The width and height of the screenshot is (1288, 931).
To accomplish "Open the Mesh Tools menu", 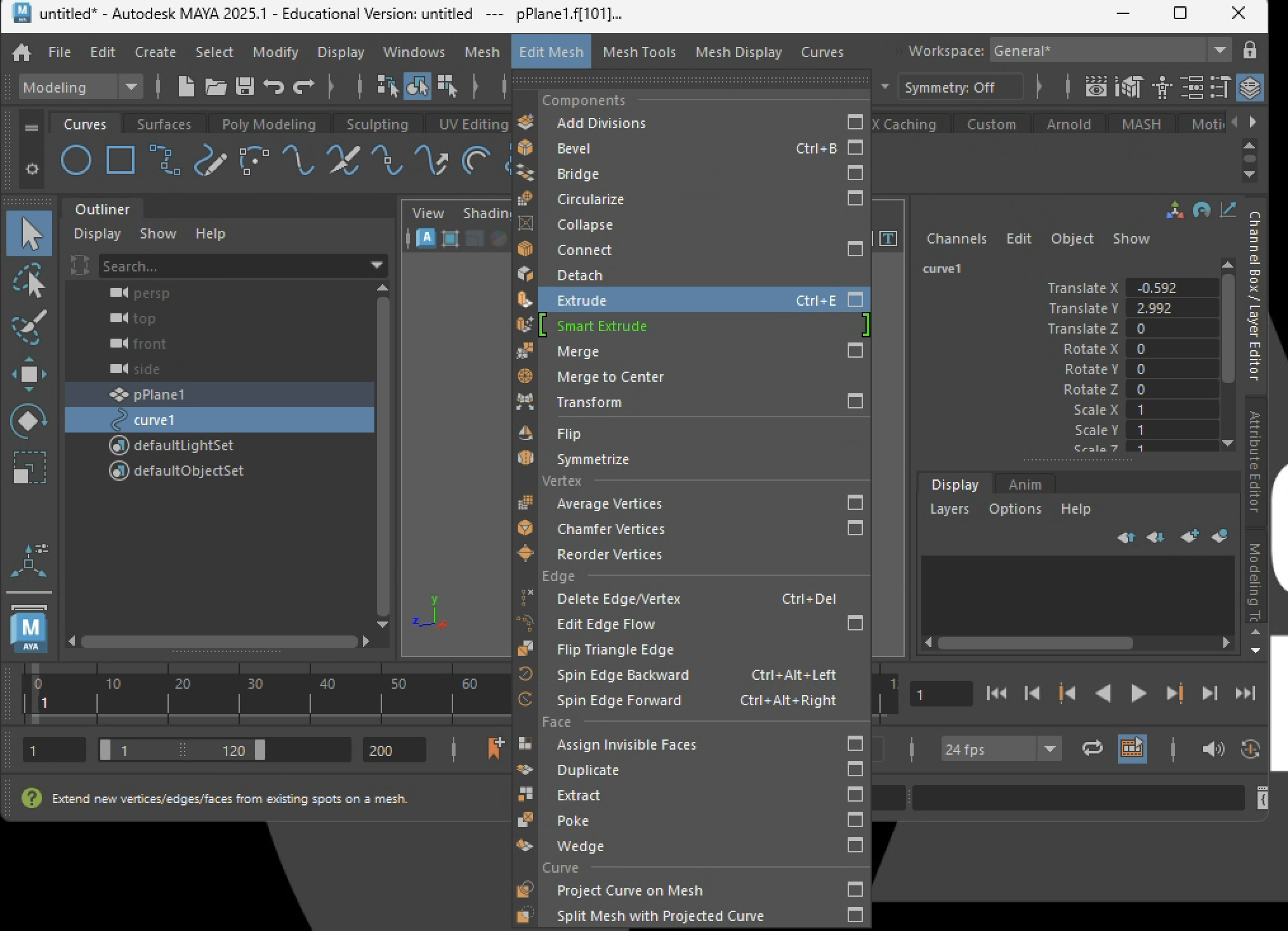I will [639, 52].
